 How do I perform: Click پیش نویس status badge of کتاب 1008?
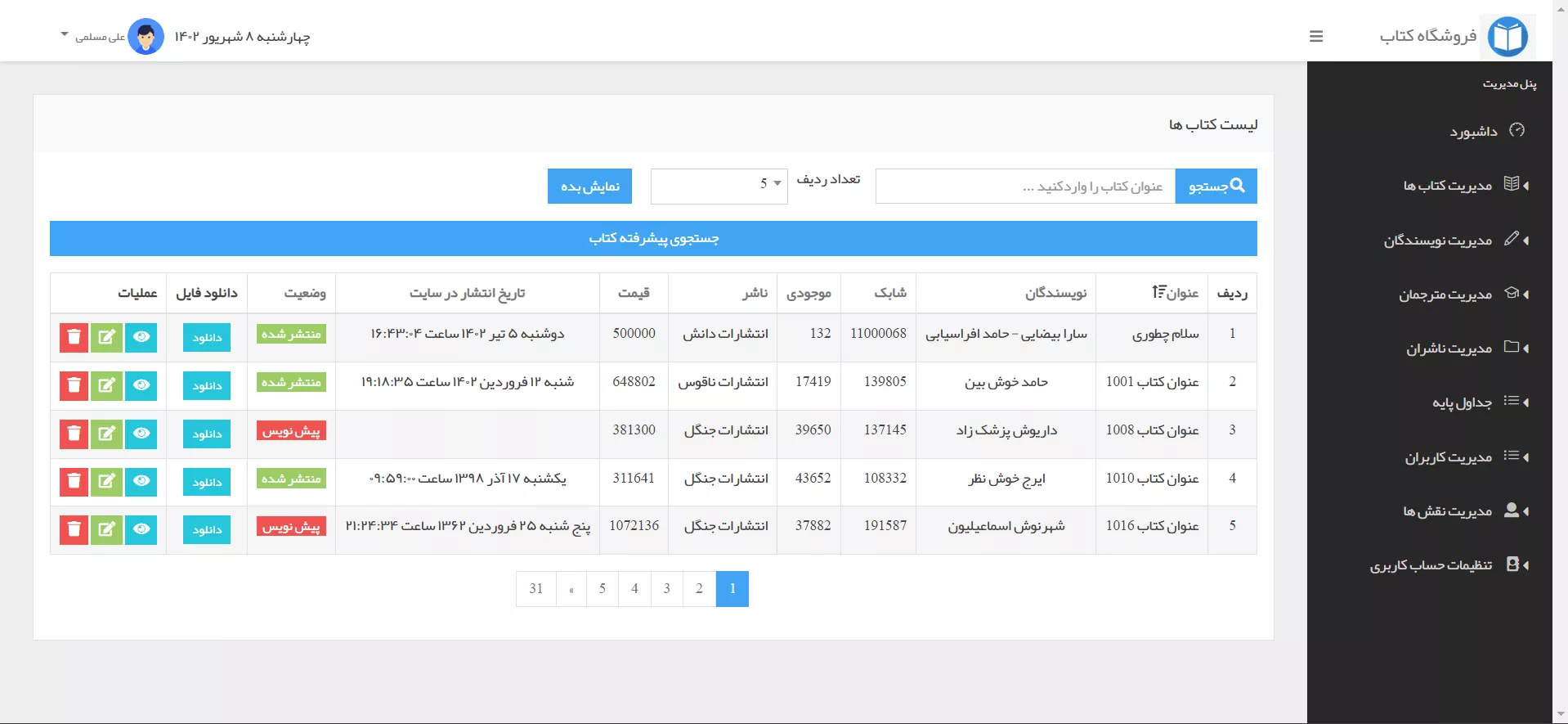point(291,430)
